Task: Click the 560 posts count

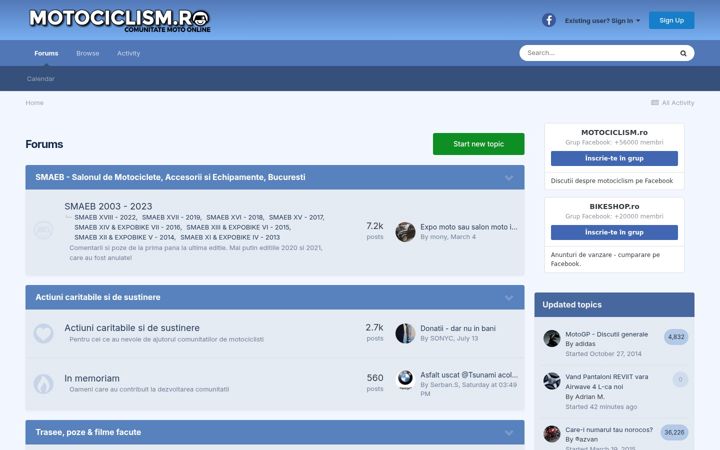Action: click(375, 377)
